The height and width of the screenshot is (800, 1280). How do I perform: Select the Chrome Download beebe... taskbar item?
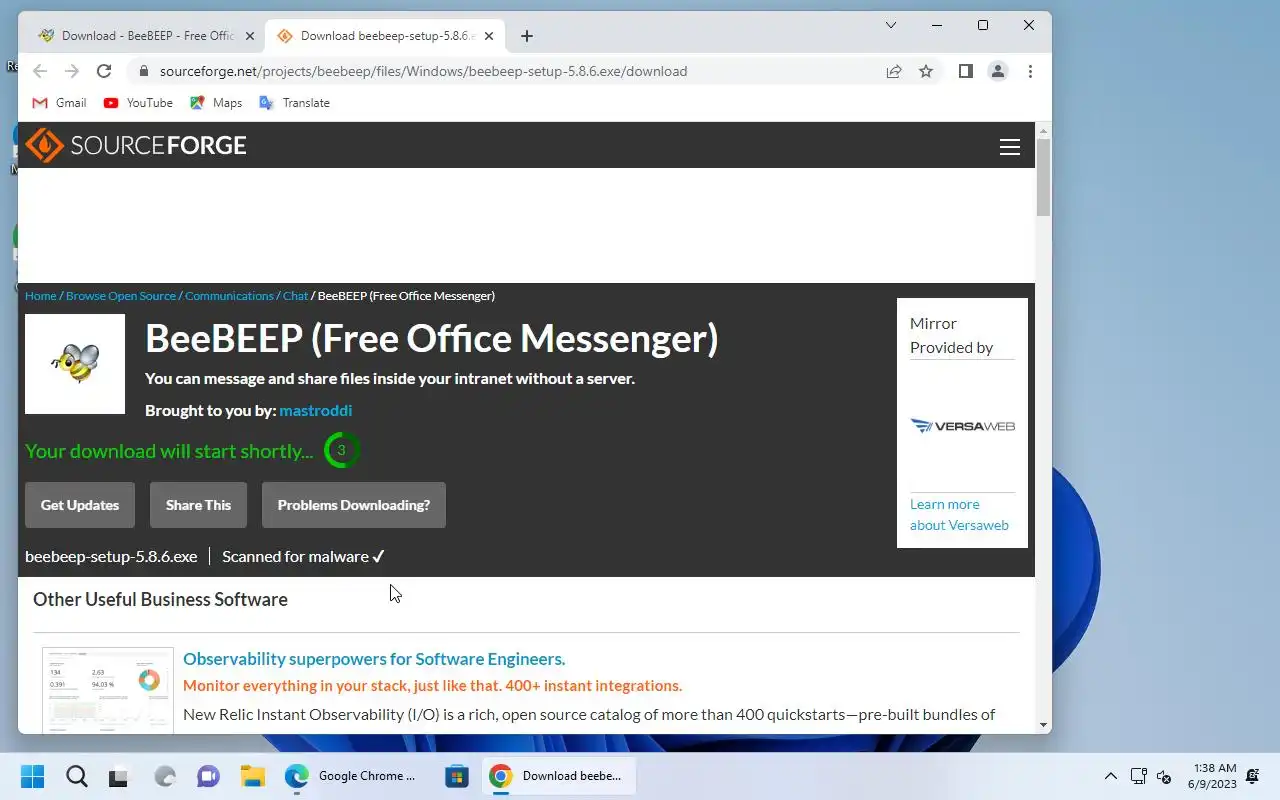coord(558,776)
